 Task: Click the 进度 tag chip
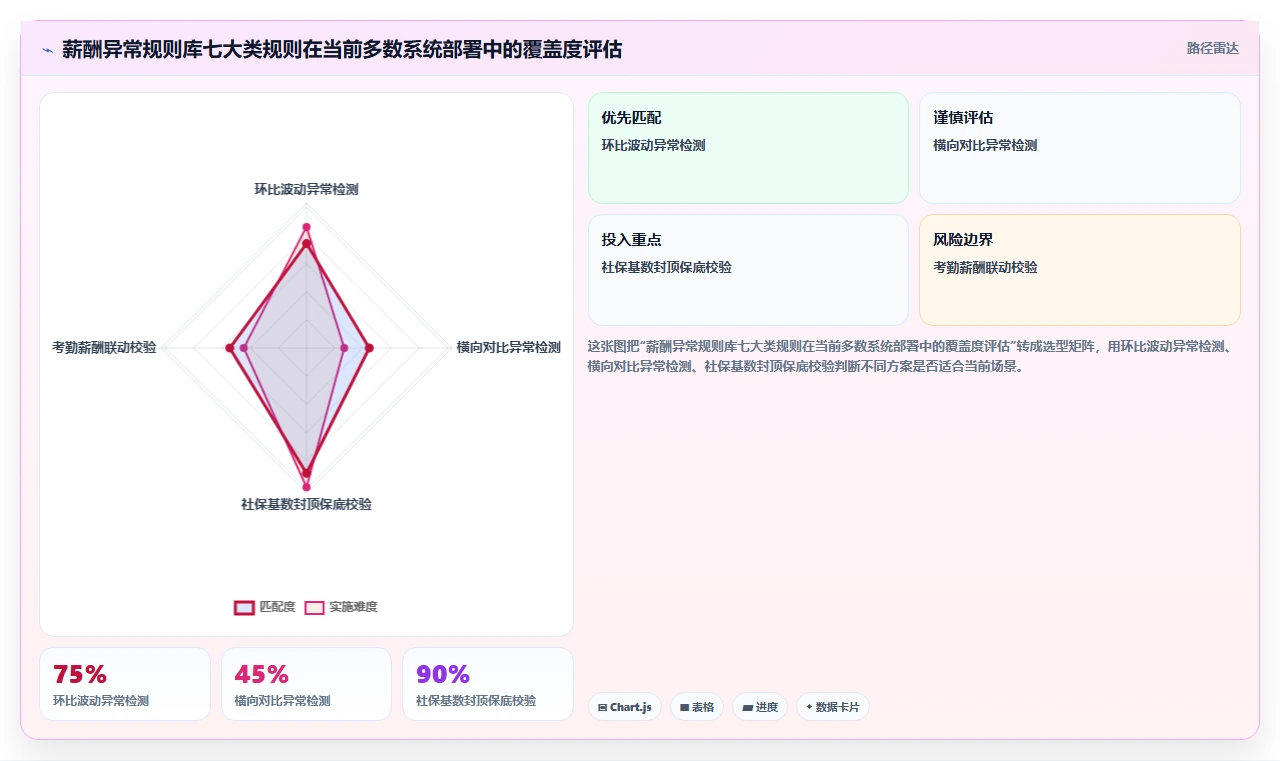point(760,707)
